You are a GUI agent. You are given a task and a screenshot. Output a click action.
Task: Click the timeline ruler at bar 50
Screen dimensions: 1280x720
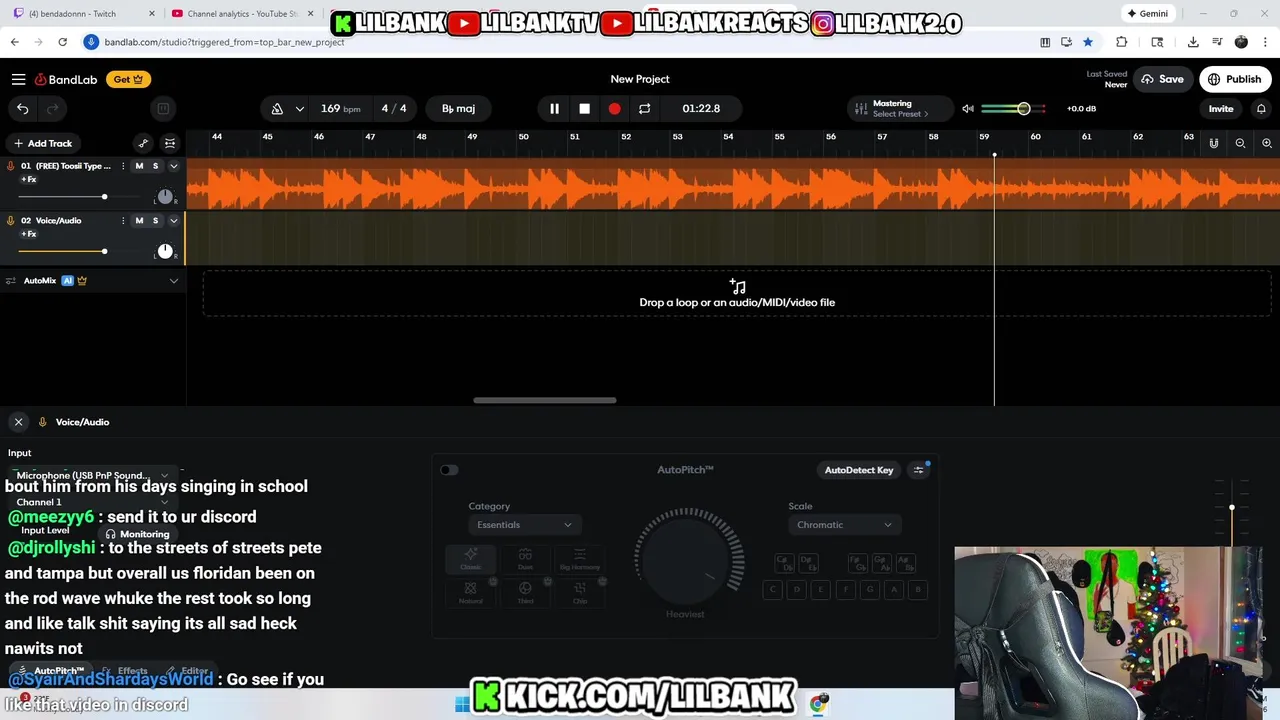pyautogui.click(x=523, y=137)
